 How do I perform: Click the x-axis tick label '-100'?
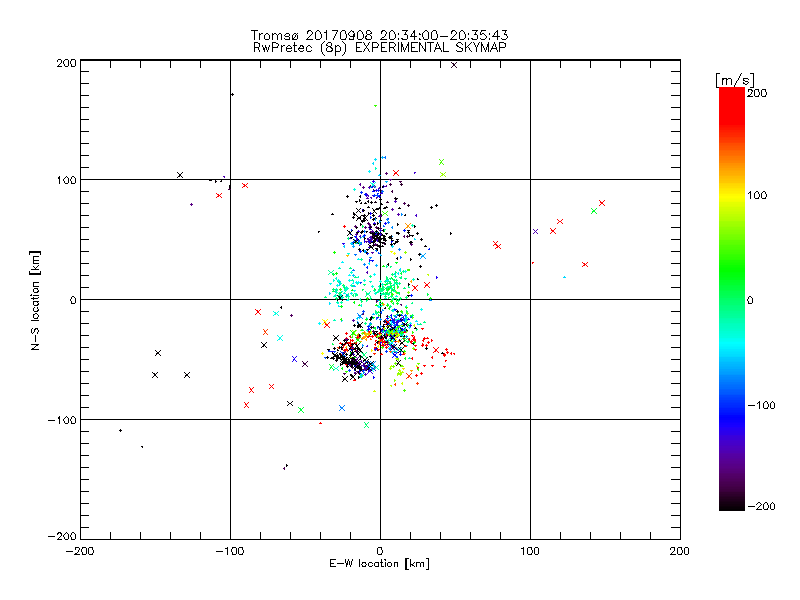[230, 551]
